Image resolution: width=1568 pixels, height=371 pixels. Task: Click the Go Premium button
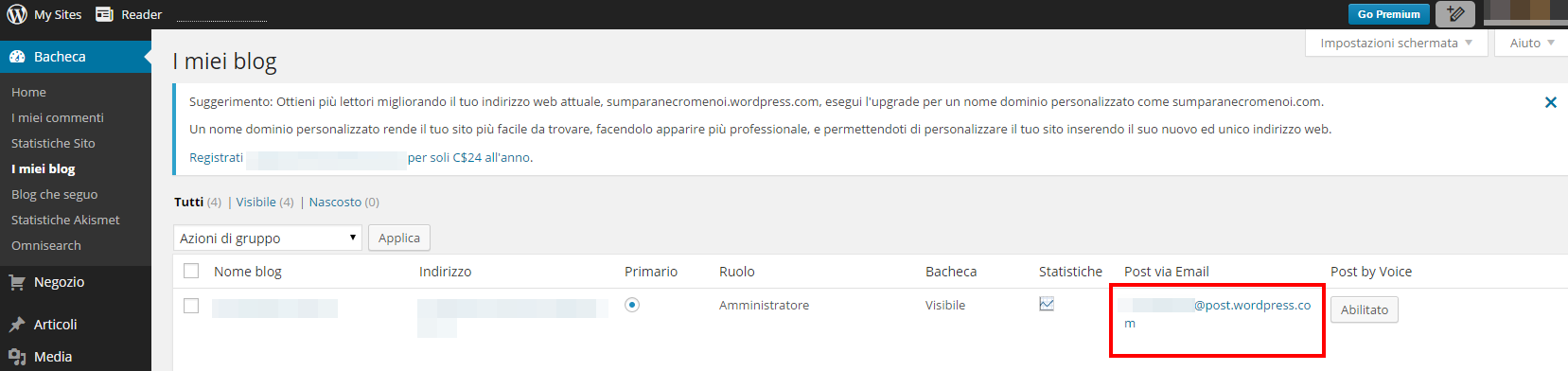[x=1388, y=14]
